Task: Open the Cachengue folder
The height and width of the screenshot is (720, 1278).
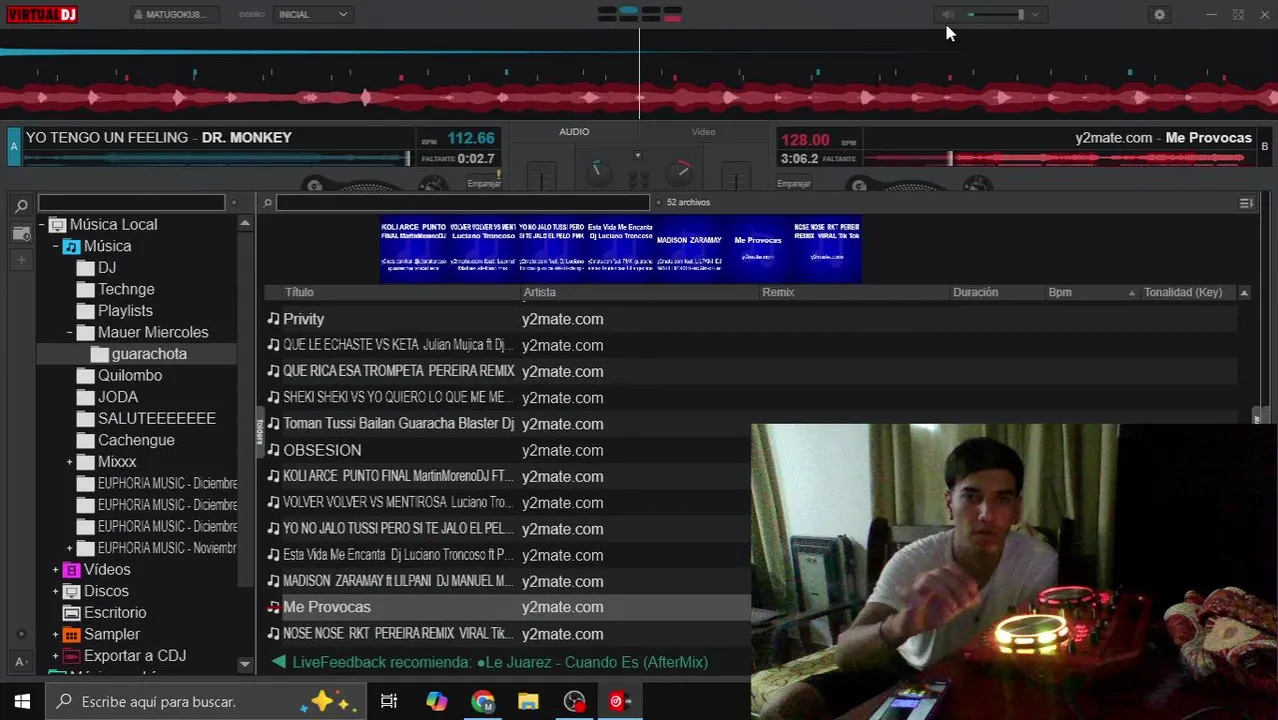Action: [x=136, y=440]
